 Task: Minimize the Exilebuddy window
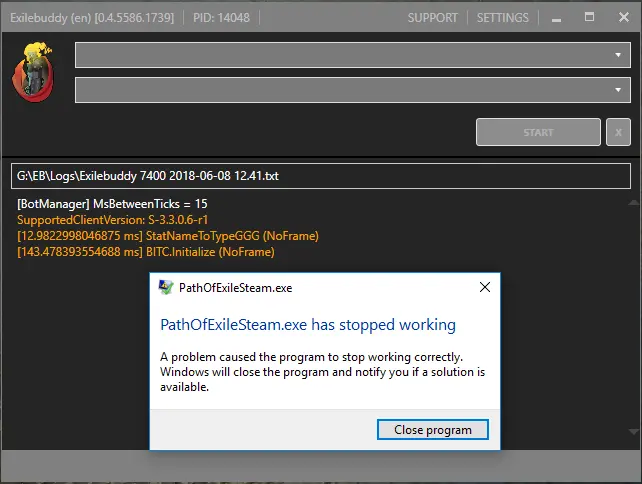(x=556, y=18)
